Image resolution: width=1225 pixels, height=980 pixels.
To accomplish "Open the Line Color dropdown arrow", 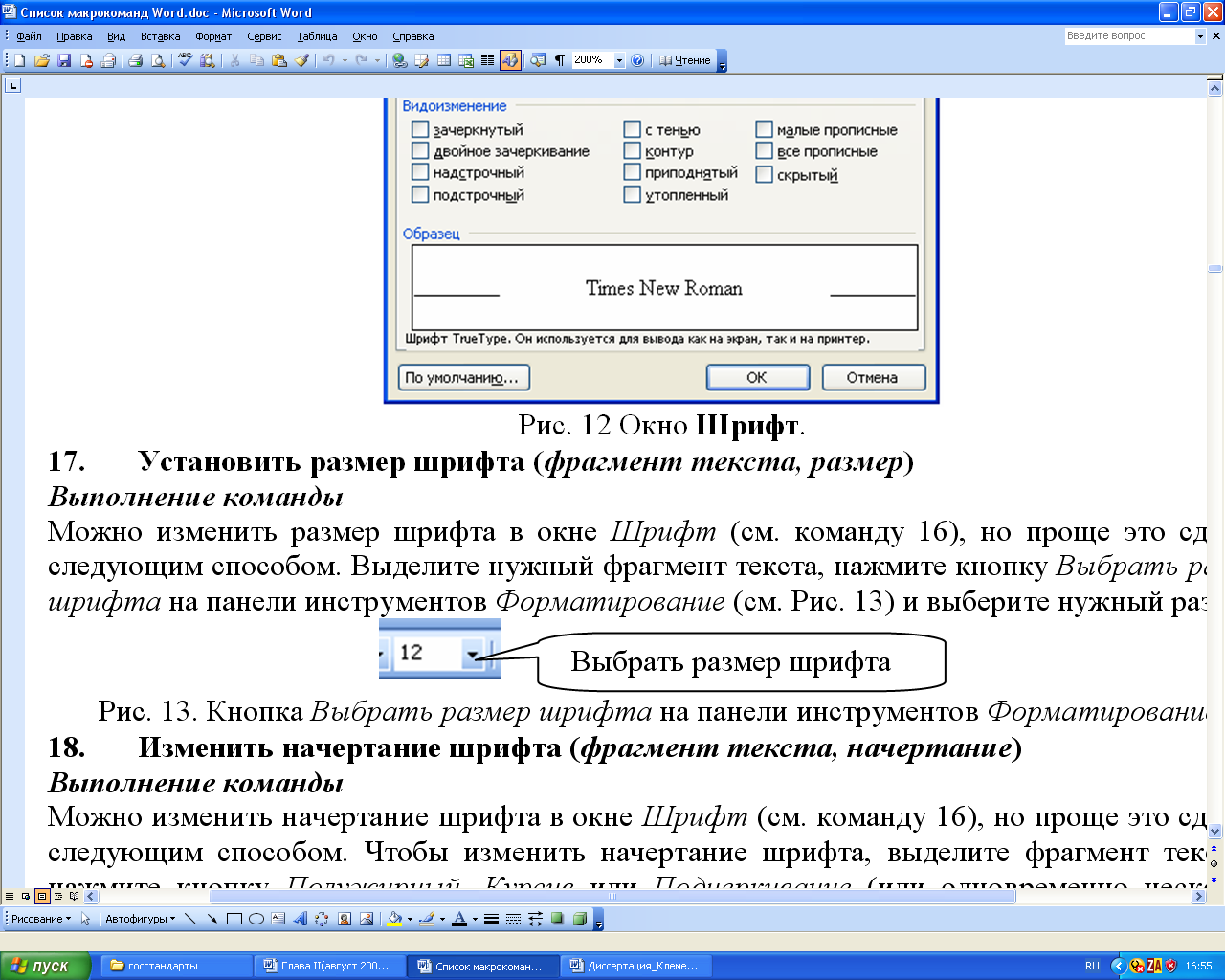I will click(442, 919).
